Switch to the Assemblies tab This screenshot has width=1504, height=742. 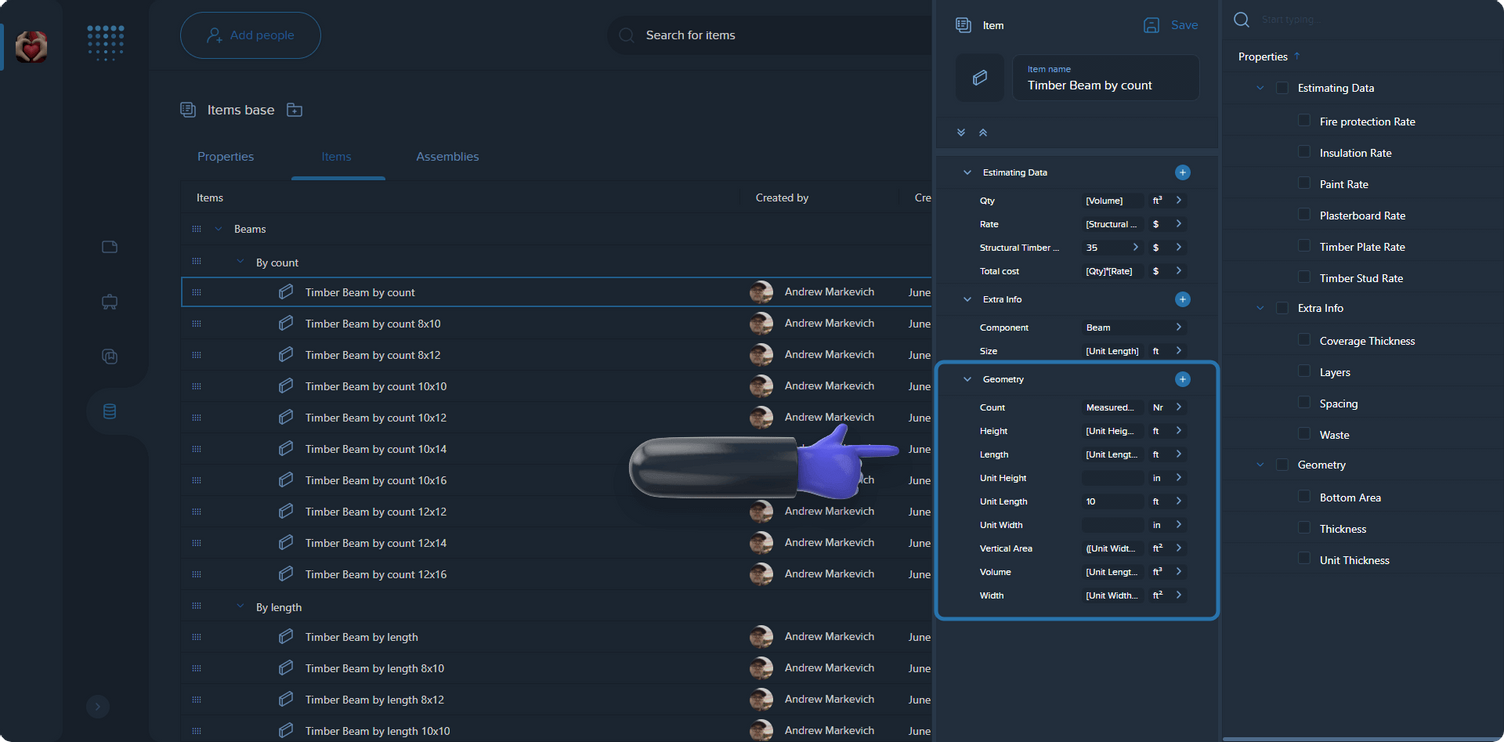447,156
